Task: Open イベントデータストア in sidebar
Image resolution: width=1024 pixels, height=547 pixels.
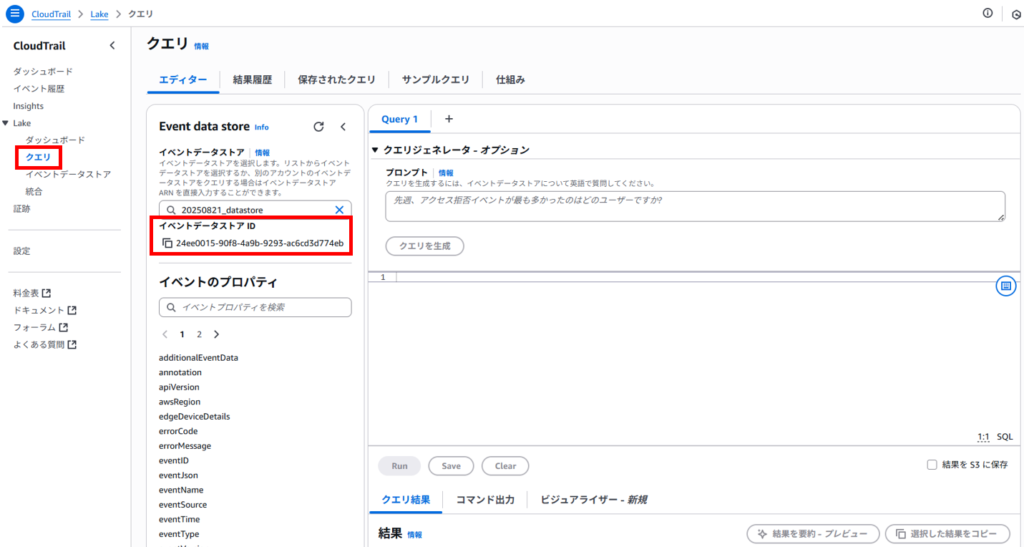Action: [x=68, y=174]
